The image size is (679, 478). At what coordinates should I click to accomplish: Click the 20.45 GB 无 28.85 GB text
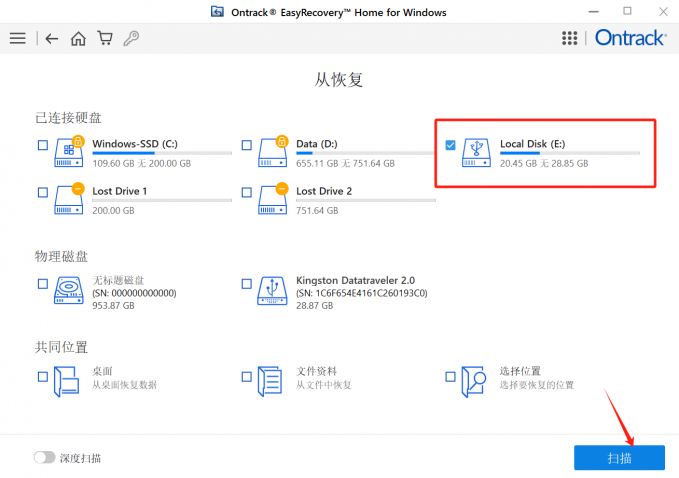544,163
